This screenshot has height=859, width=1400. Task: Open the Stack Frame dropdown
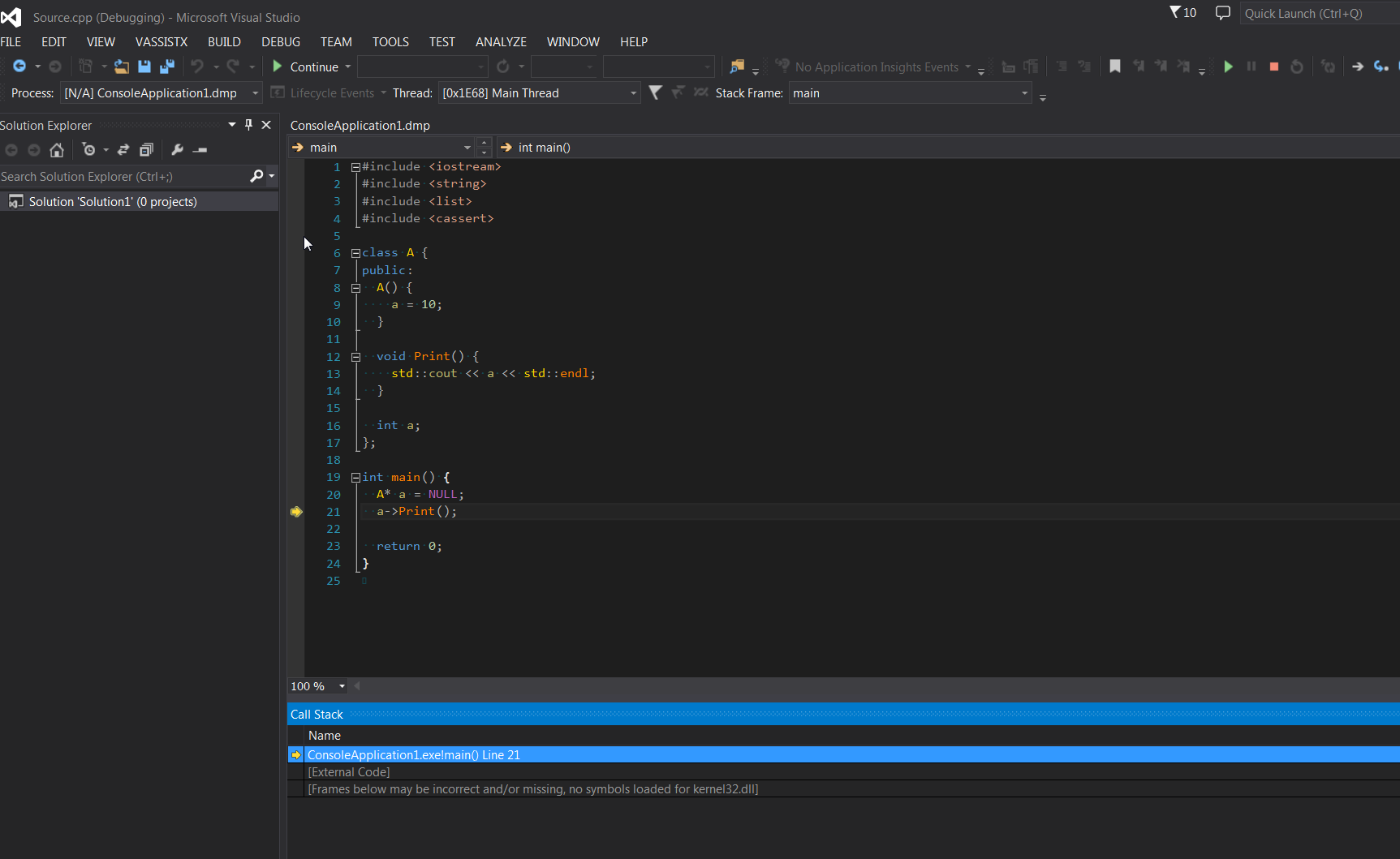click(x=911, y=93)
